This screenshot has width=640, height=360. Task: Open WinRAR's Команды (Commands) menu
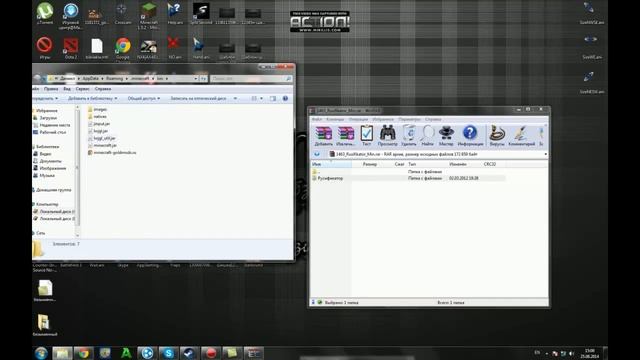tap(335, 119)
